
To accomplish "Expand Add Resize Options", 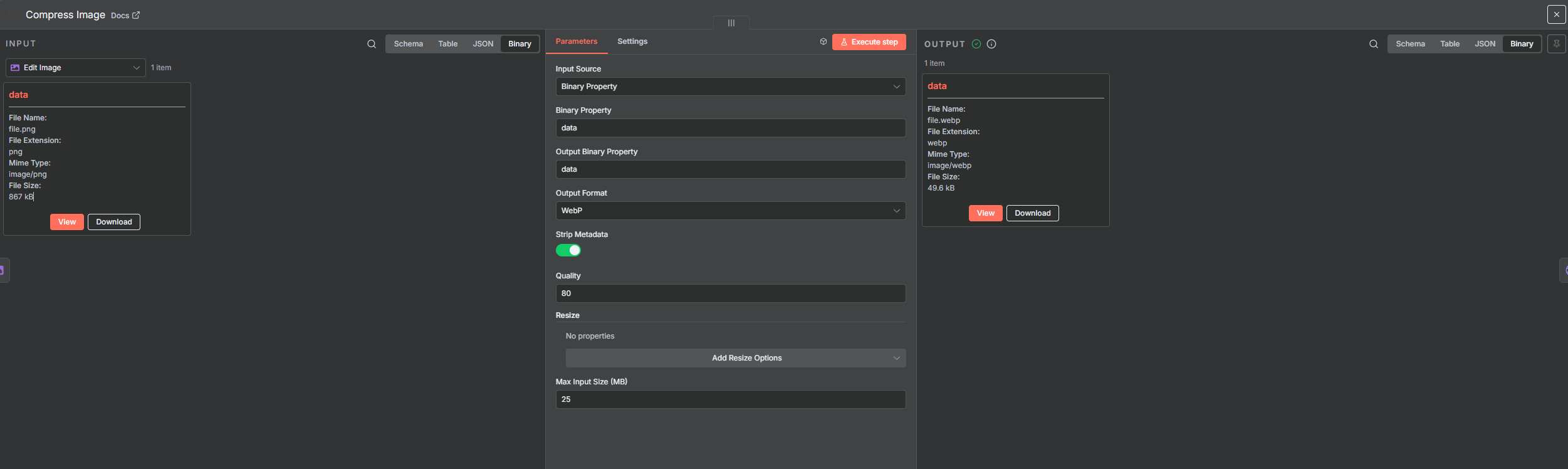I will (x=736, y=358).
